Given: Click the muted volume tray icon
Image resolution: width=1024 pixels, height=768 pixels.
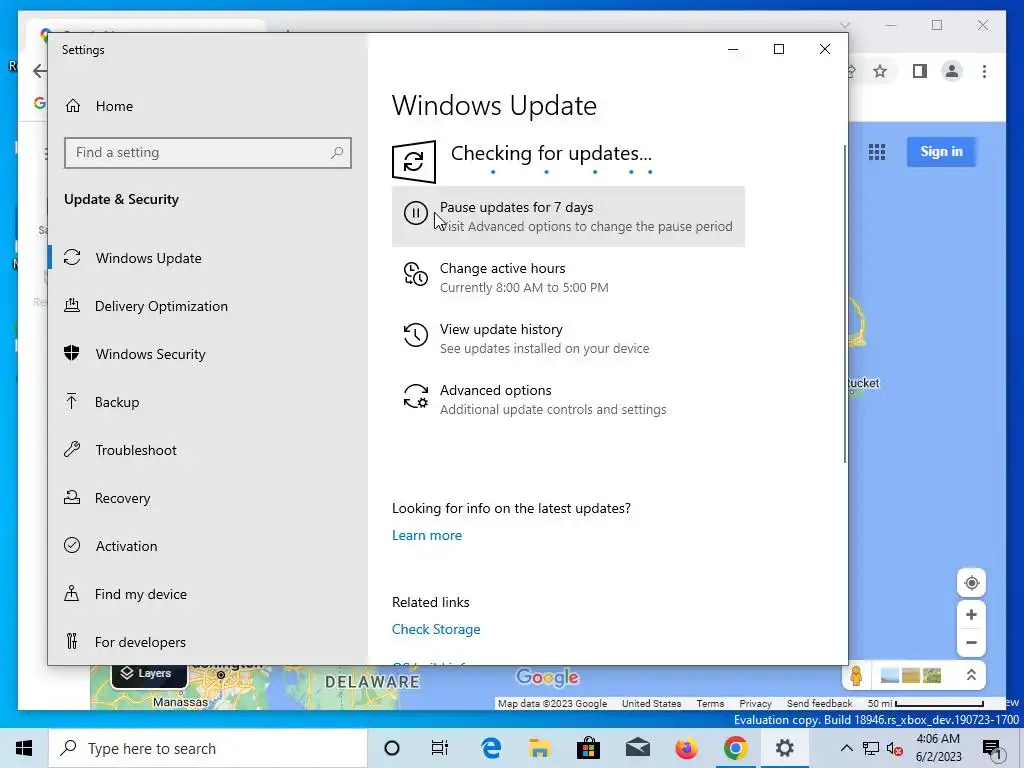Looking at the screenshot, I should [895, 748].
